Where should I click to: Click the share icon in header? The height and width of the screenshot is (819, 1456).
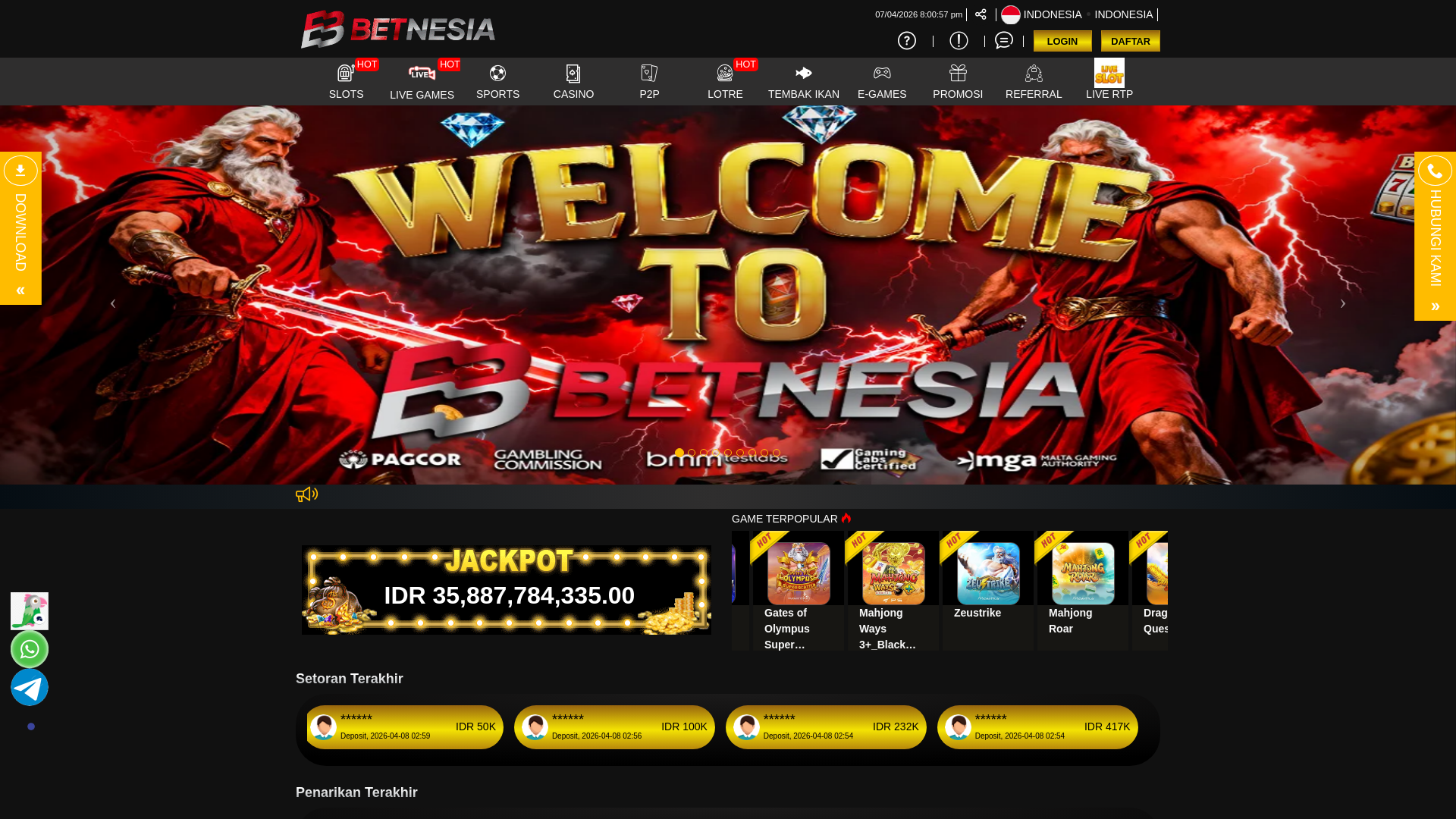(x=981, y=14)
